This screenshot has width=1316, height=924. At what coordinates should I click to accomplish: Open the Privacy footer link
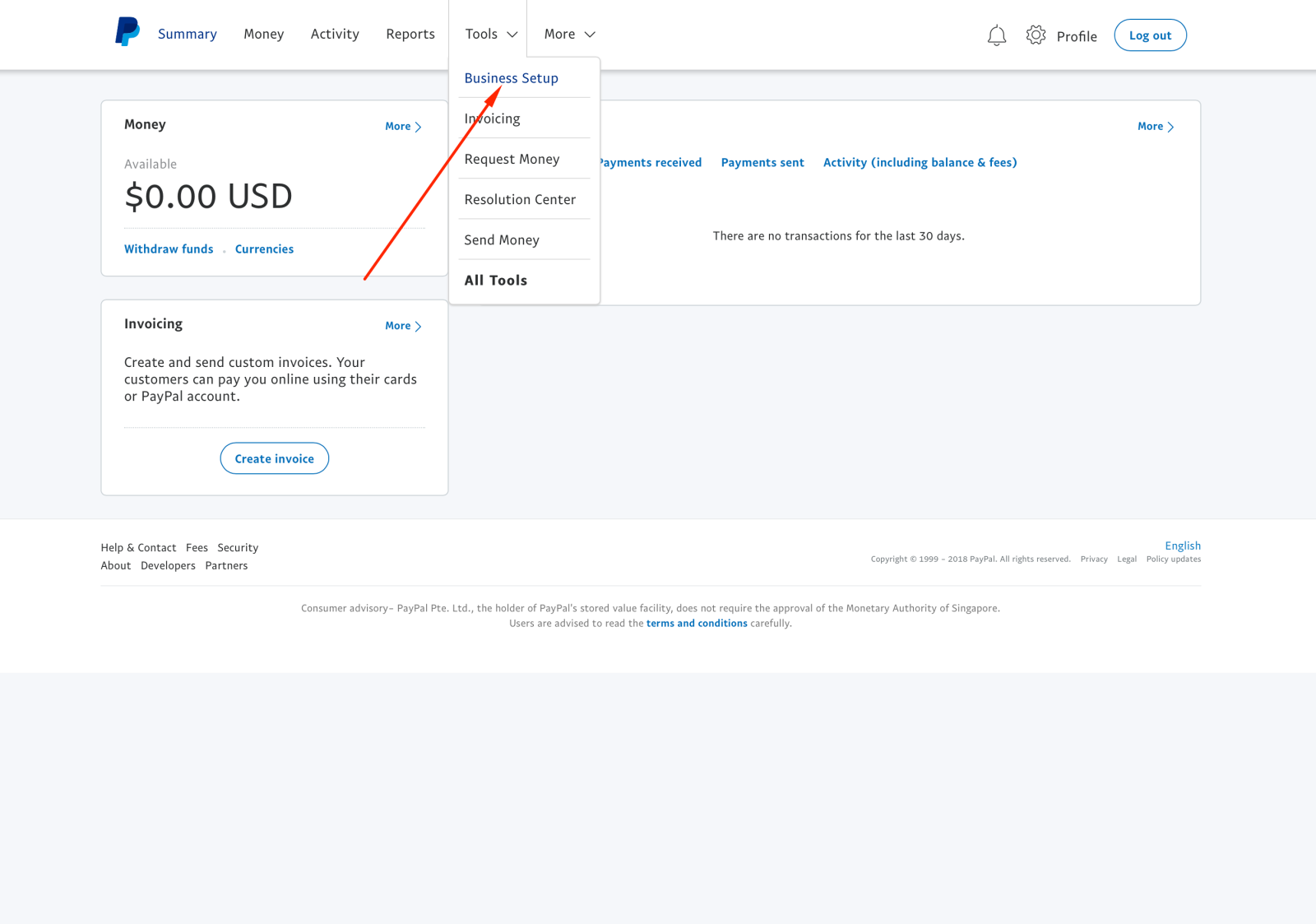tap(1094, 559)
